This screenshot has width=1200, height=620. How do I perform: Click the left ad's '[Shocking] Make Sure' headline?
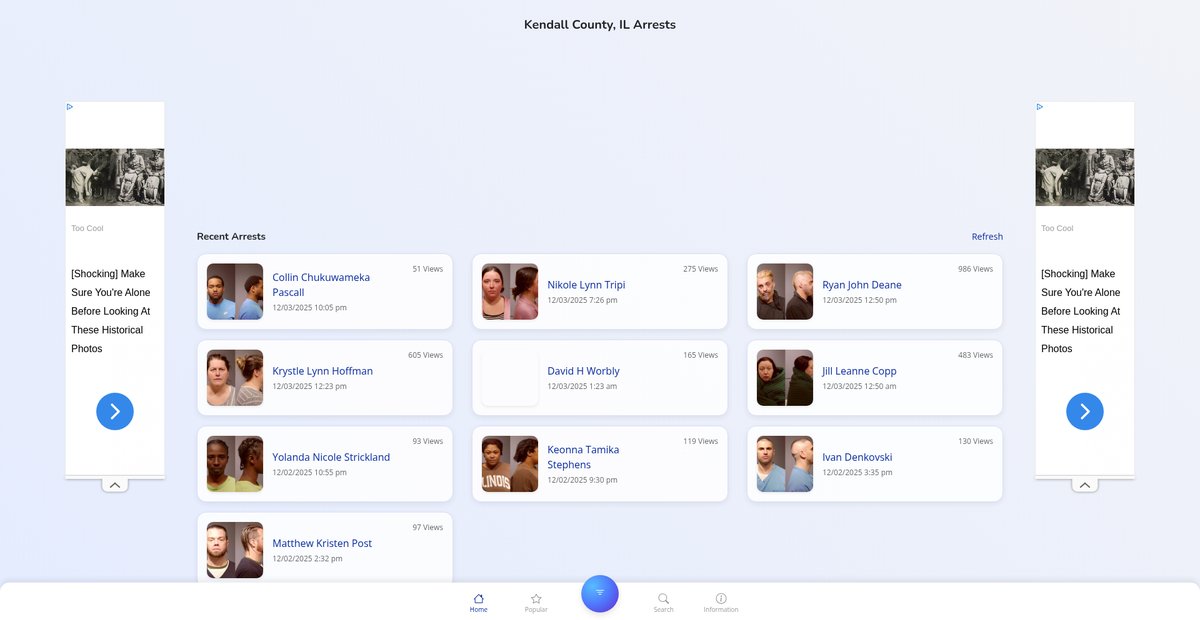111,311
